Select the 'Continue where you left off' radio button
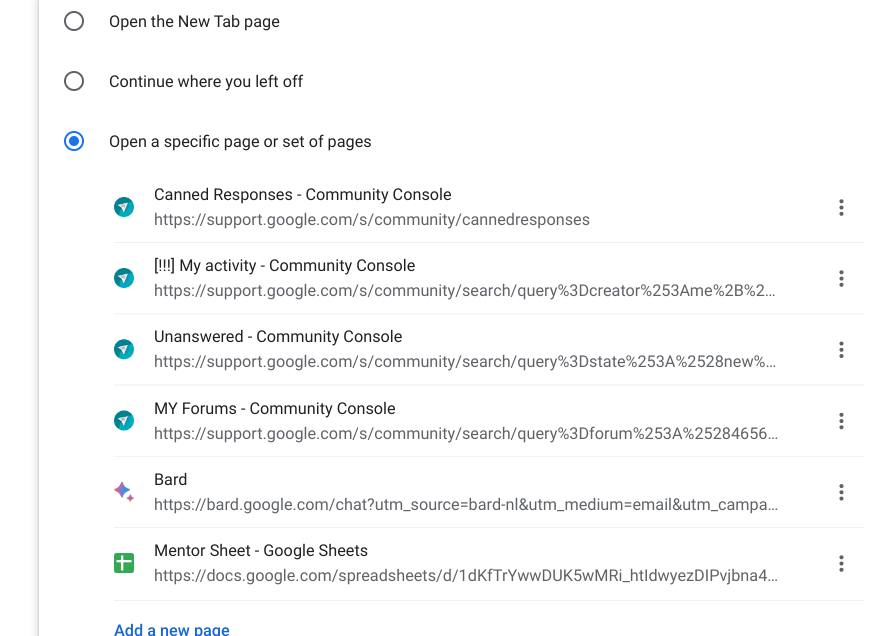 [74, 81]
